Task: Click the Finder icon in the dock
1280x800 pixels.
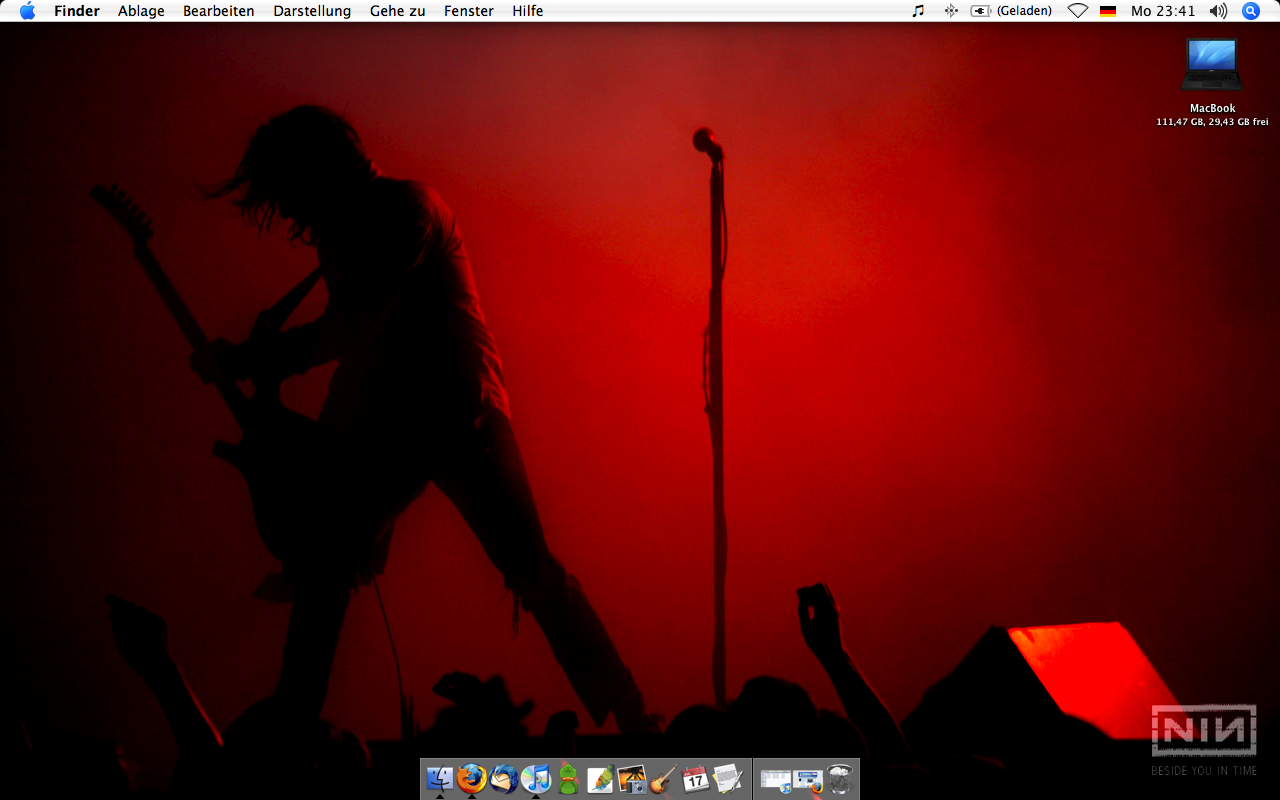Action: pos(439,778)
